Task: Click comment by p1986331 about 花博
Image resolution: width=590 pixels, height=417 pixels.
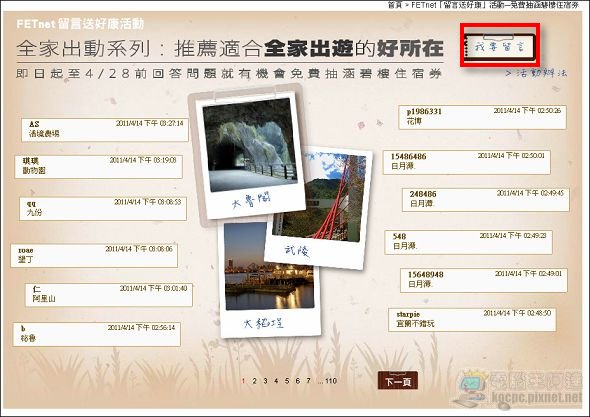Action: (483, 117)
